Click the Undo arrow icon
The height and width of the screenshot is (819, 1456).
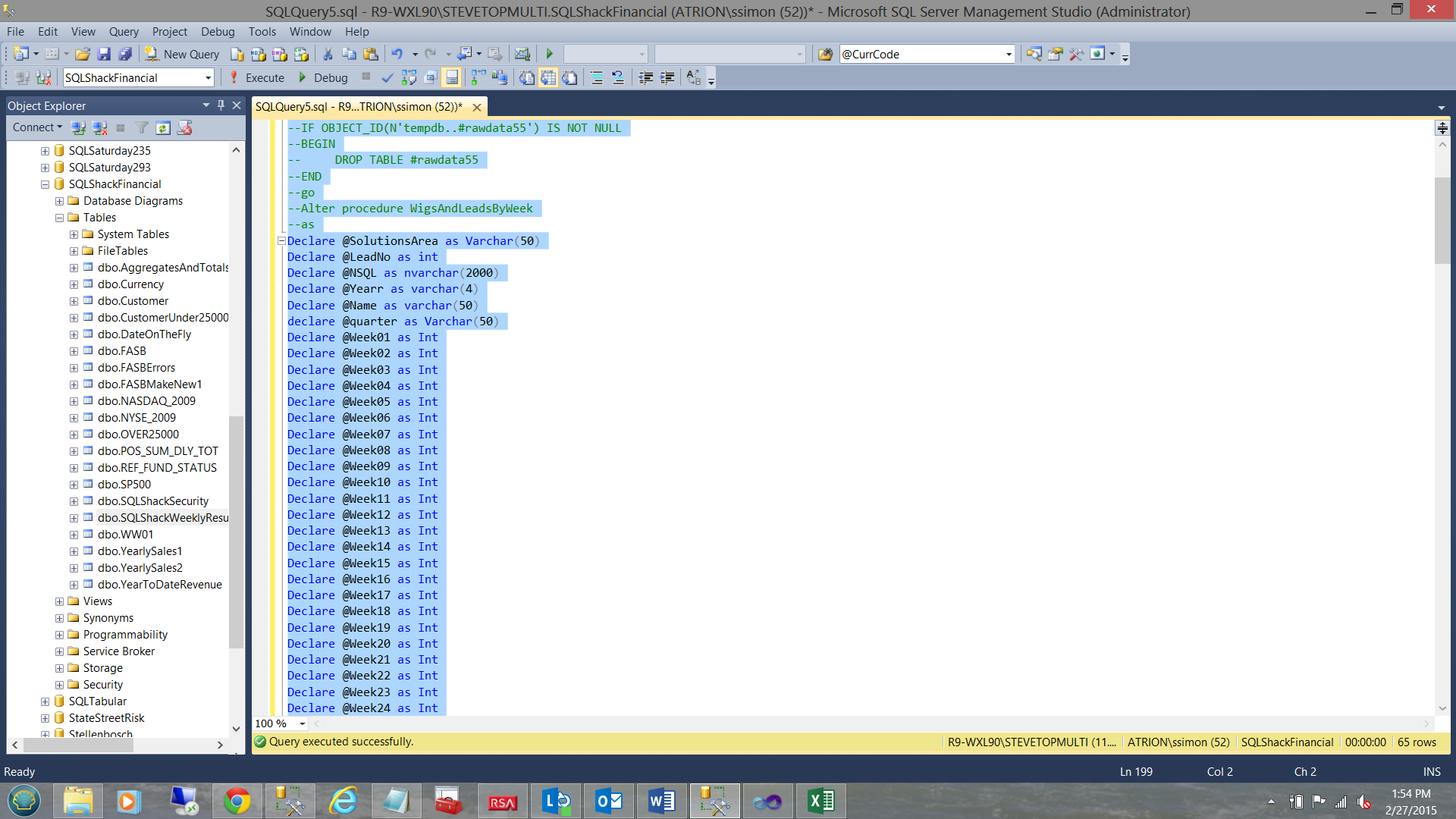[397, 54]
